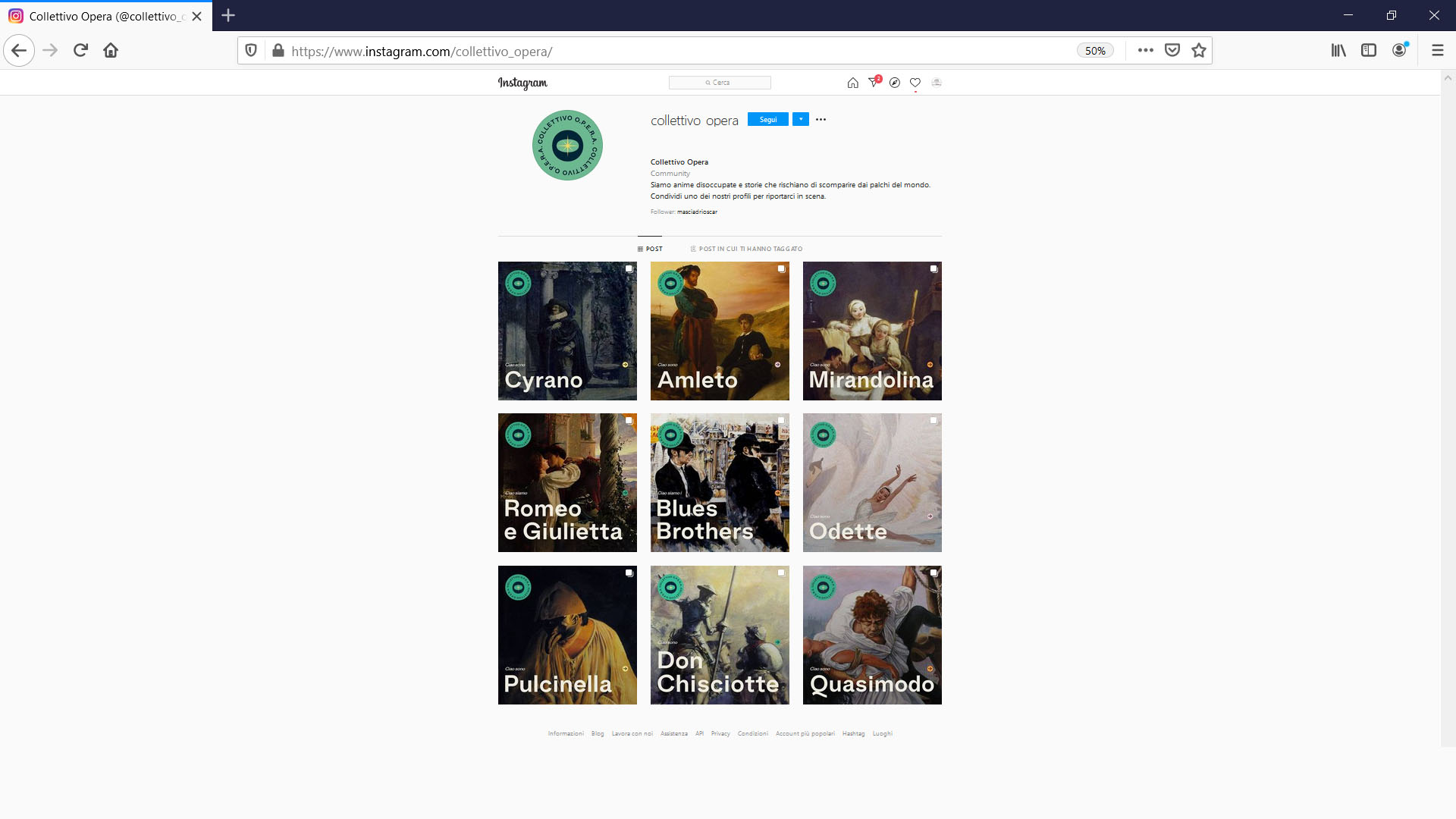Switch to Post in cui ti hanno taggato tab

[x=746, y=249]
